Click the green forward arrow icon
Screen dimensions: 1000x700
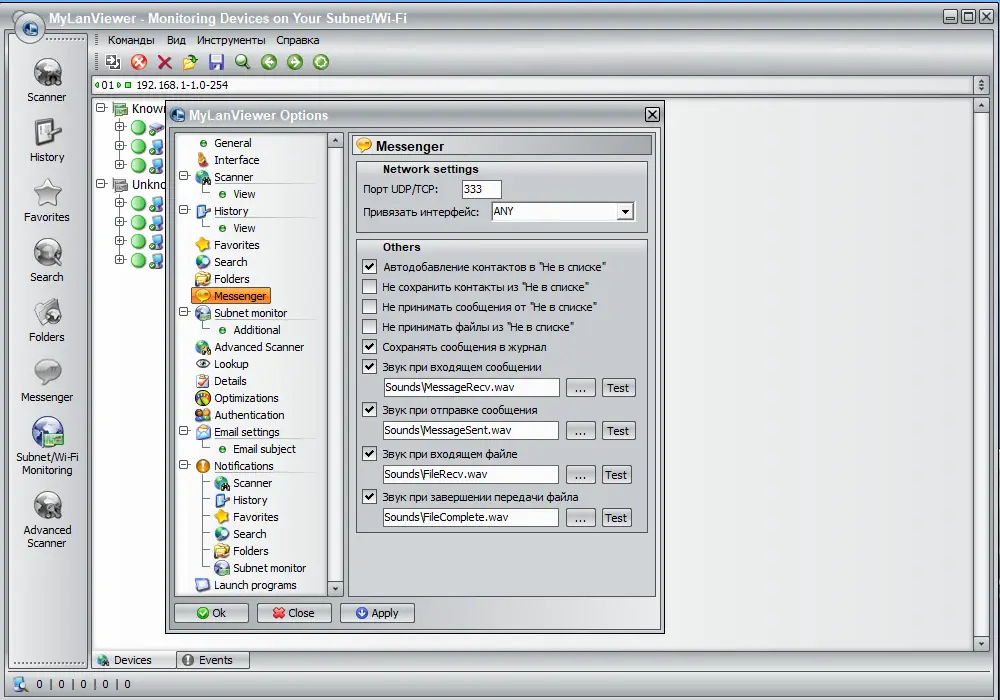[295, 62]
